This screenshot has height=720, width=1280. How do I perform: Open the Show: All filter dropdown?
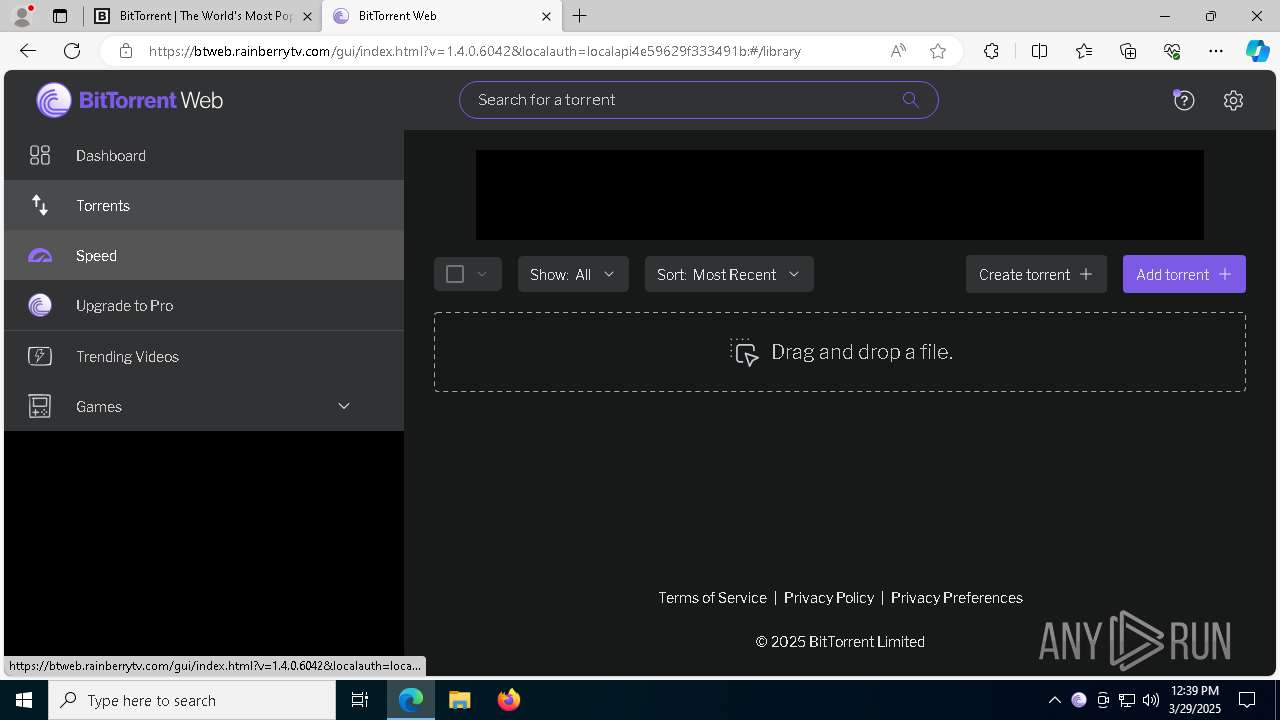pos(573,274)
